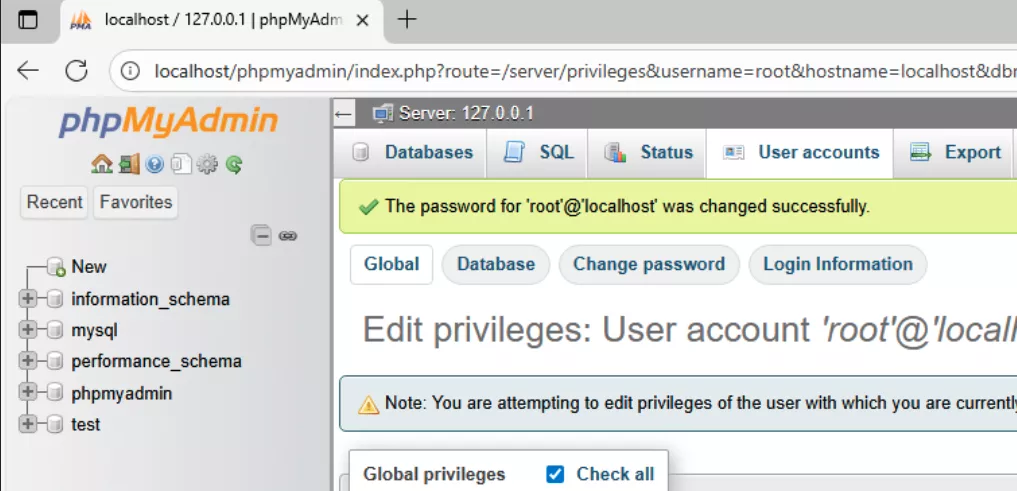Reload the navigation panel with the green arrow icon

tap(234, 164)
